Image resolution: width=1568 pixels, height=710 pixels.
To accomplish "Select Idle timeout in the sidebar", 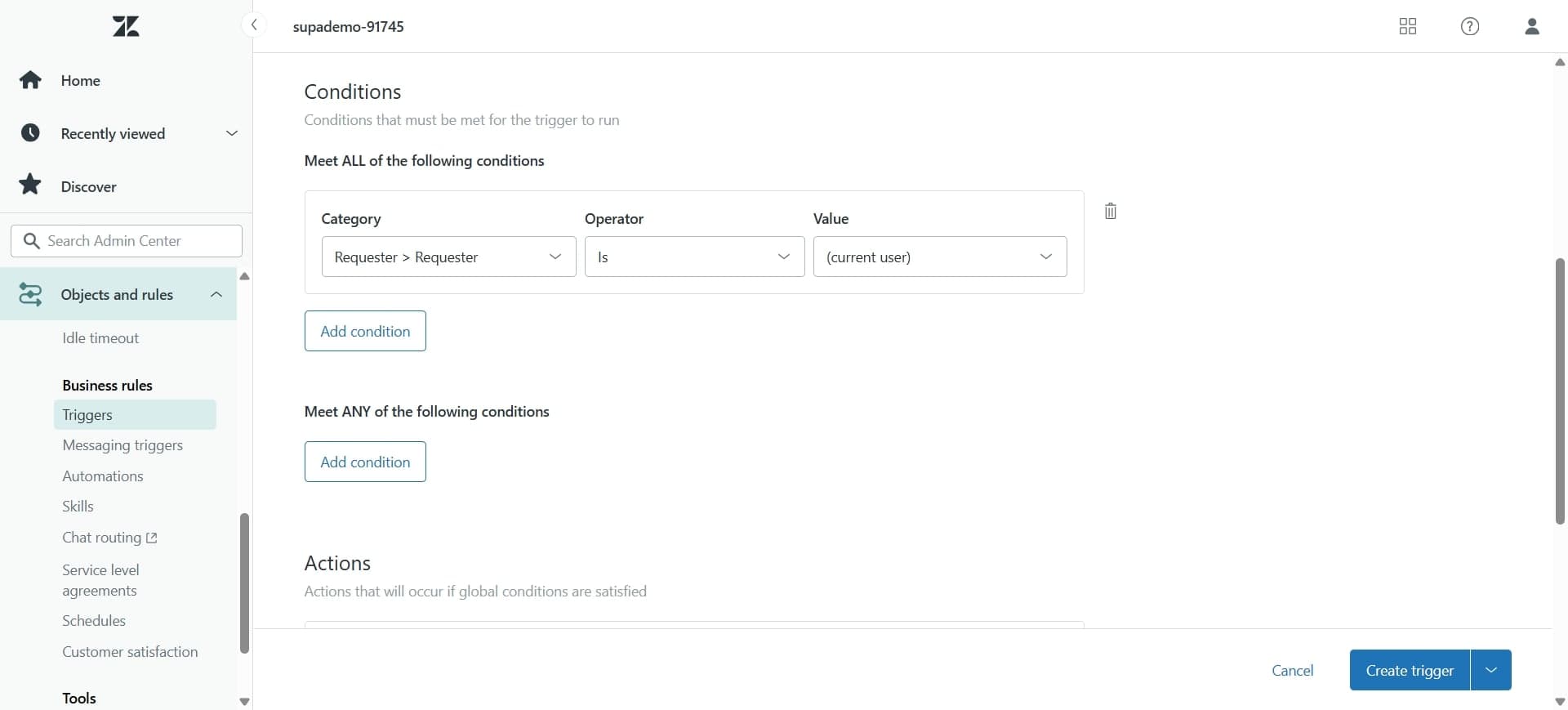I will pos(100,337).
